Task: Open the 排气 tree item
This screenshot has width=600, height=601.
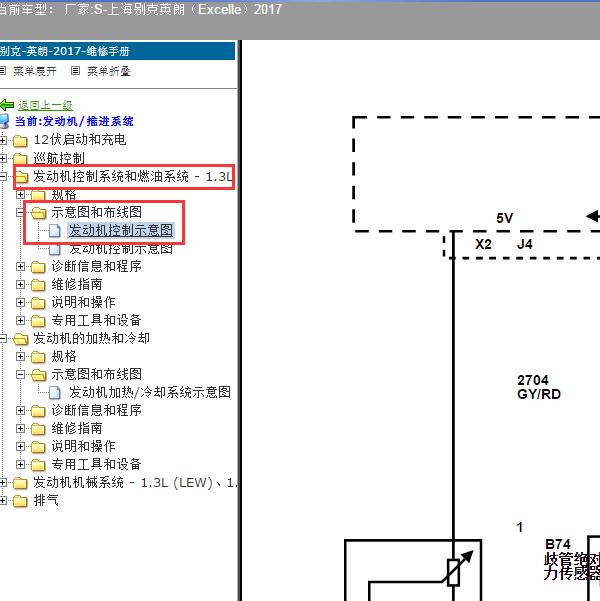Action: click(46, 500)
